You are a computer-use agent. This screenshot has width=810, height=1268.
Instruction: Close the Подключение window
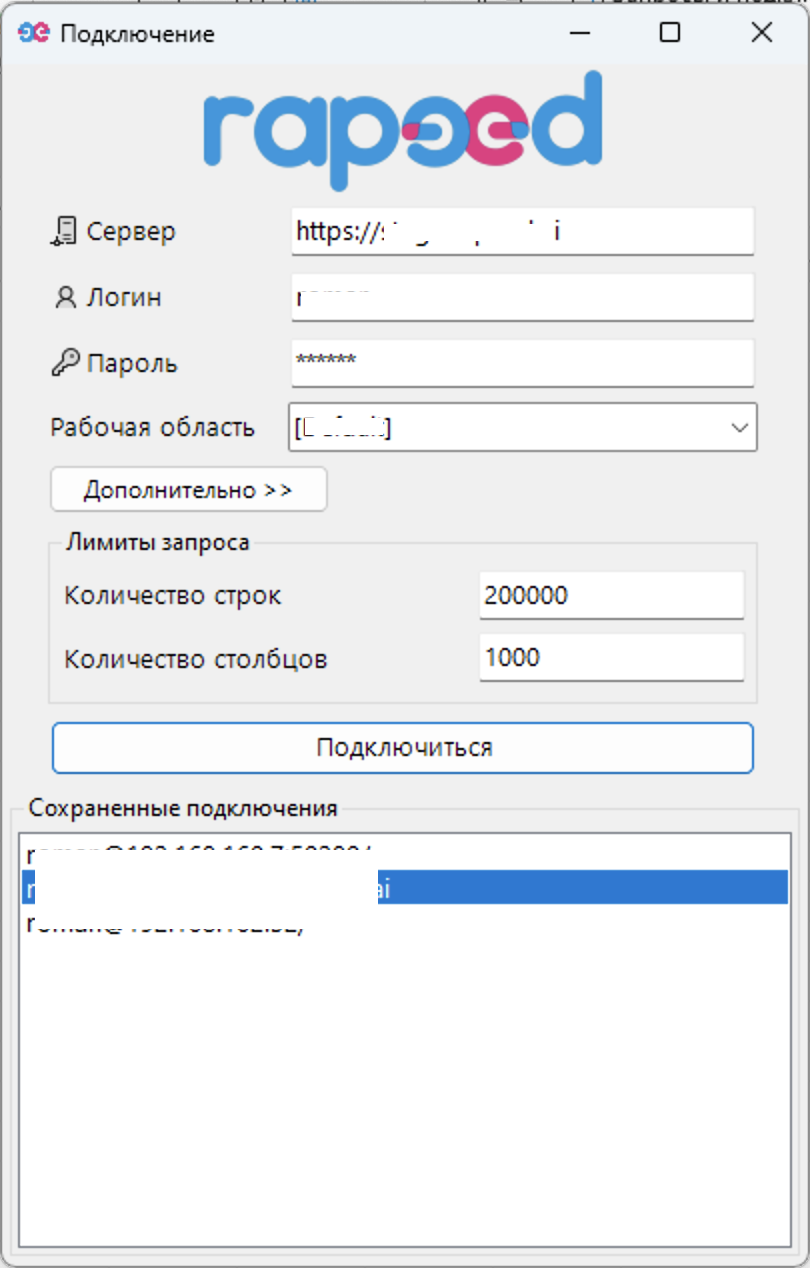coord(761,33)
